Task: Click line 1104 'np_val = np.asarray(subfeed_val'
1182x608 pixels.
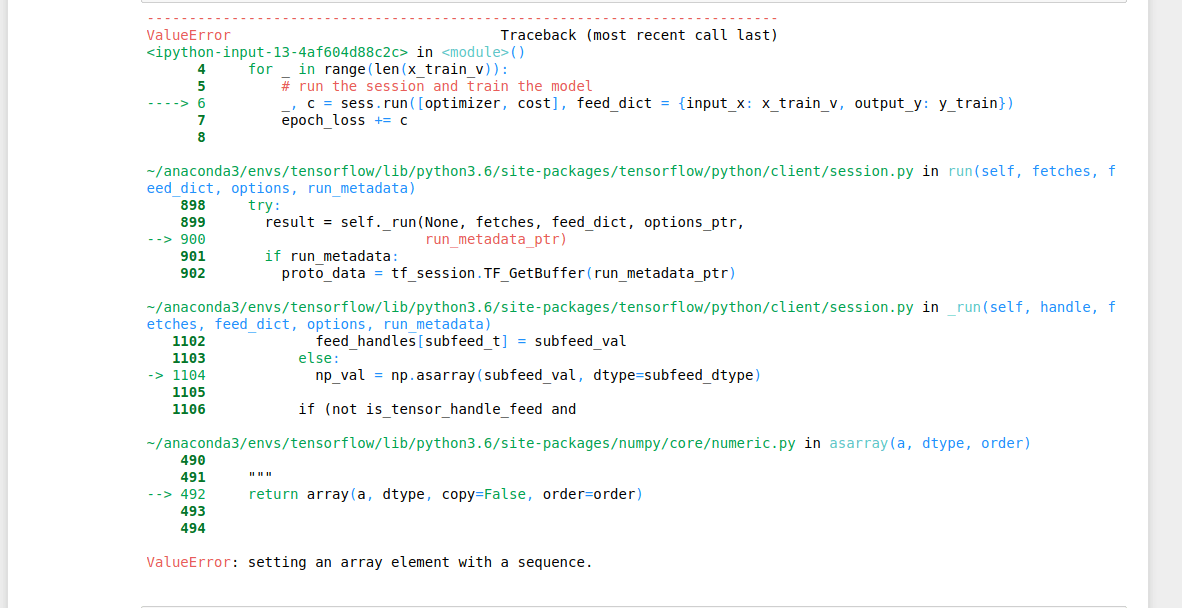Action: click(x=538, y=375)
